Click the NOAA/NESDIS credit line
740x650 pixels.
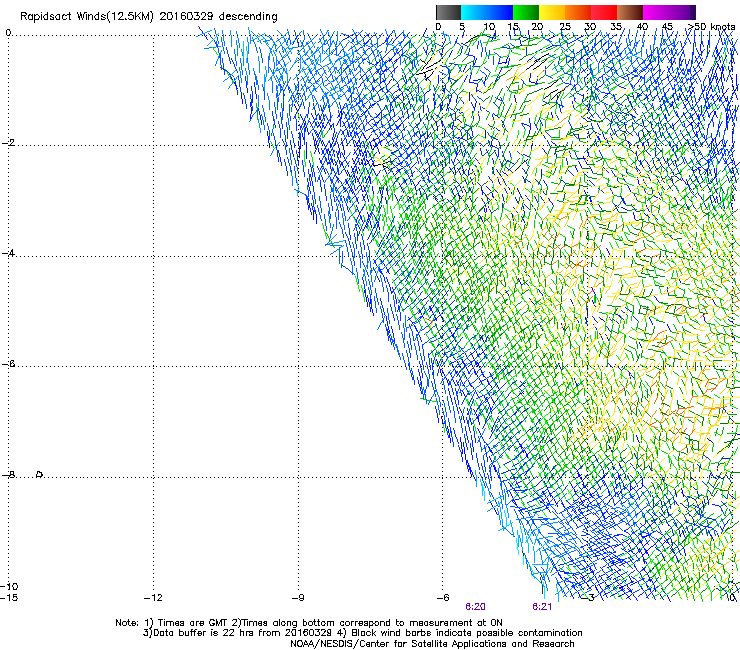(x=432, y=644)
